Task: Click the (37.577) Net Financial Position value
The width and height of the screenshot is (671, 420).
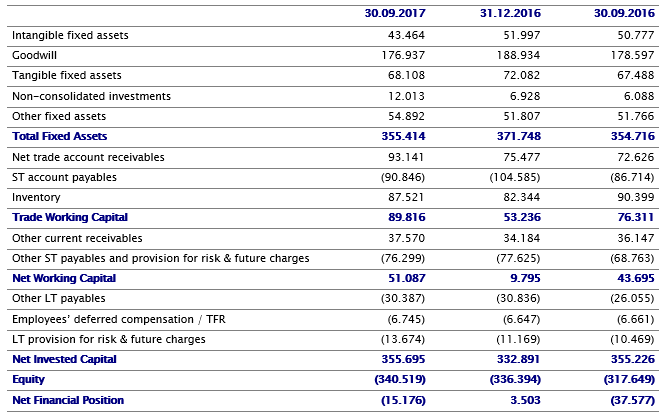Action: (630, 400)
